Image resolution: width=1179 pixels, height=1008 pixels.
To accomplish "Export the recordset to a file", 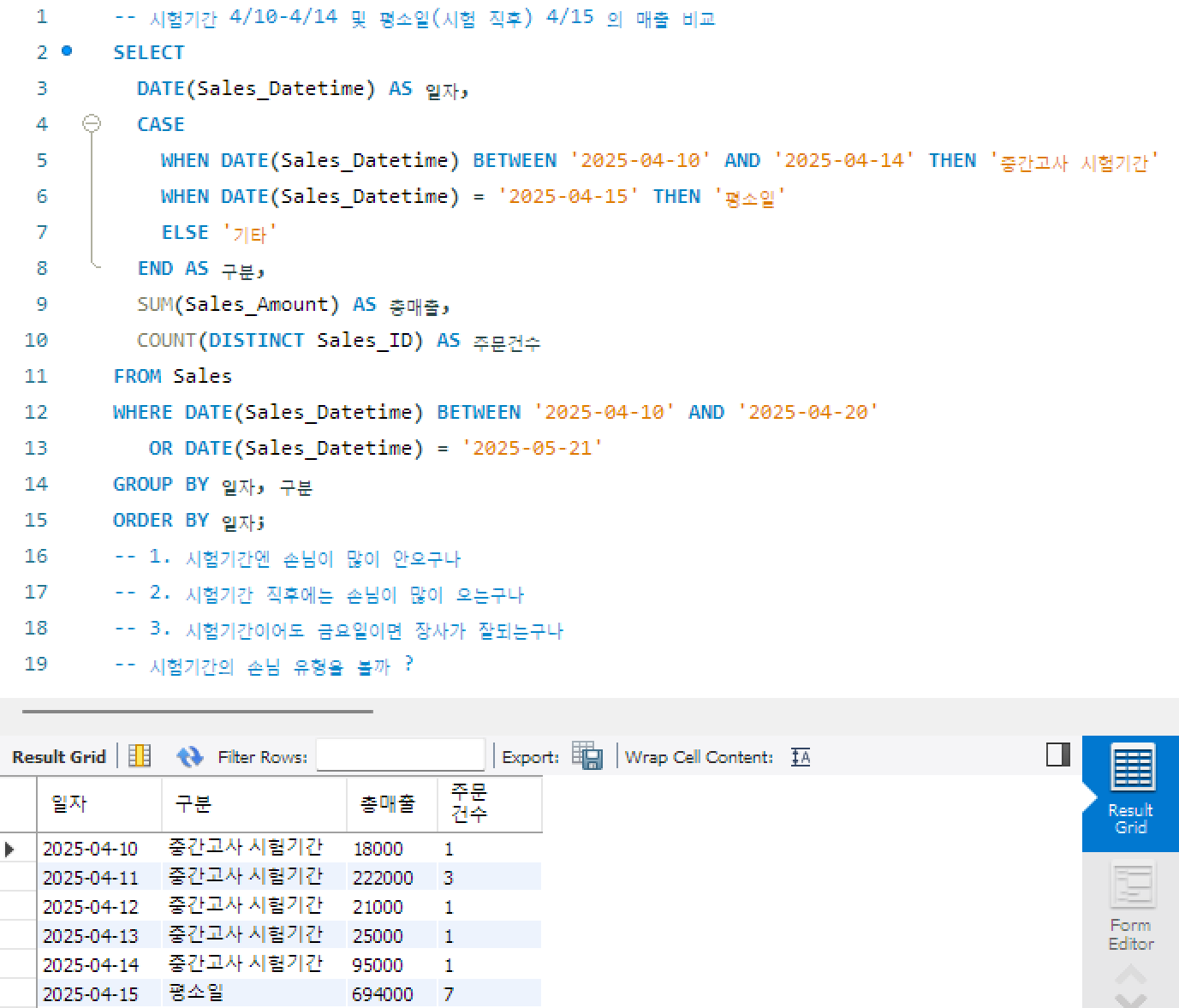I will click(x=587, y=756).
